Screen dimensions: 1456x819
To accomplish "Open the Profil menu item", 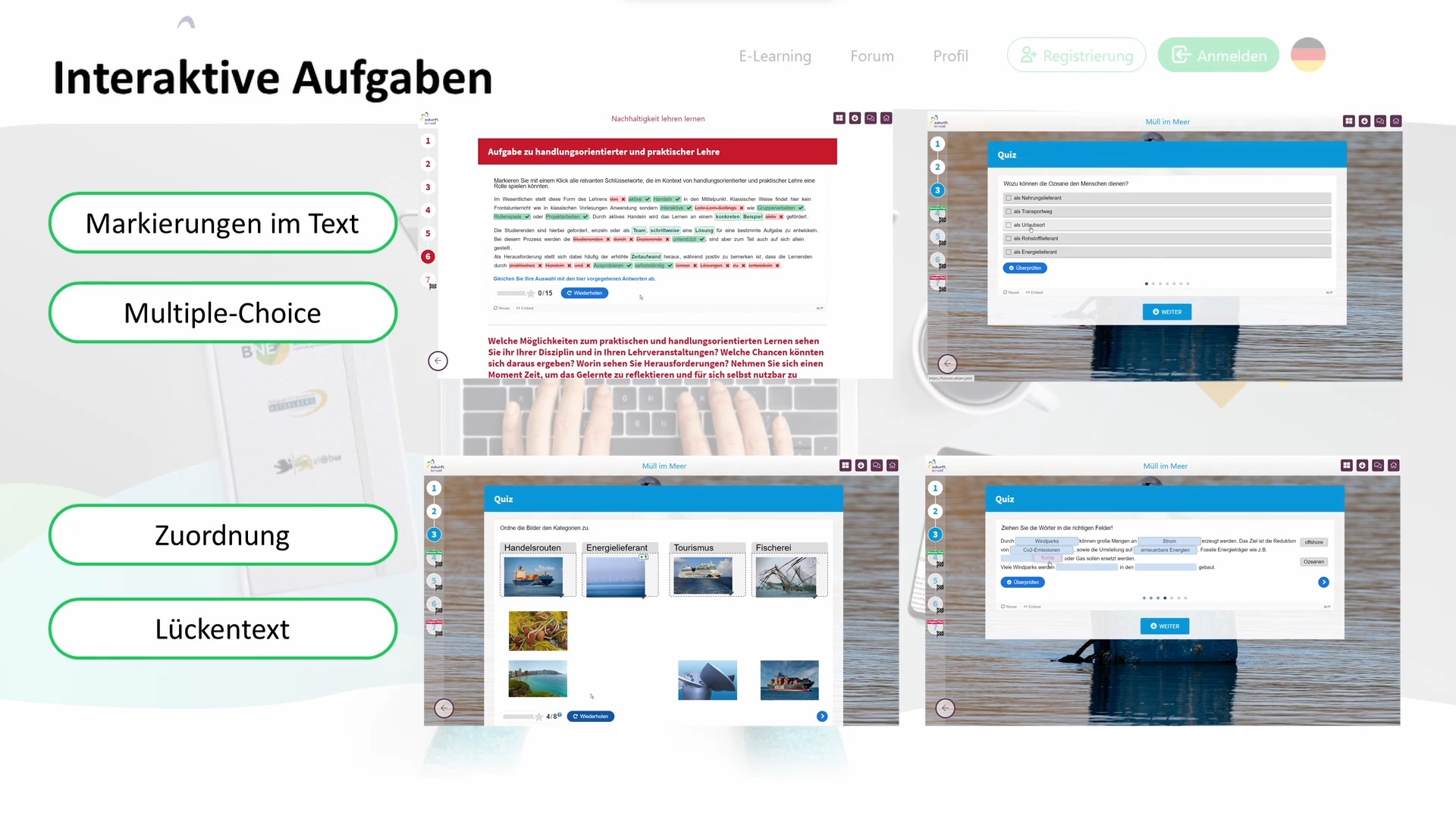I will pos(950,55).
